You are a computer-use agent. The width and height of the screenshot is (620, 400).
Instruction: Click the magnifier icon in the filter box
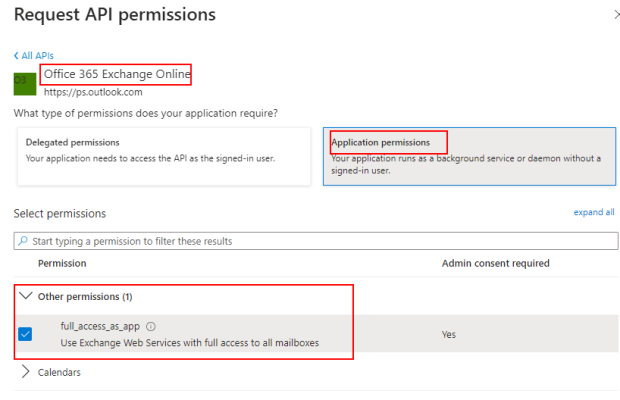23,241
